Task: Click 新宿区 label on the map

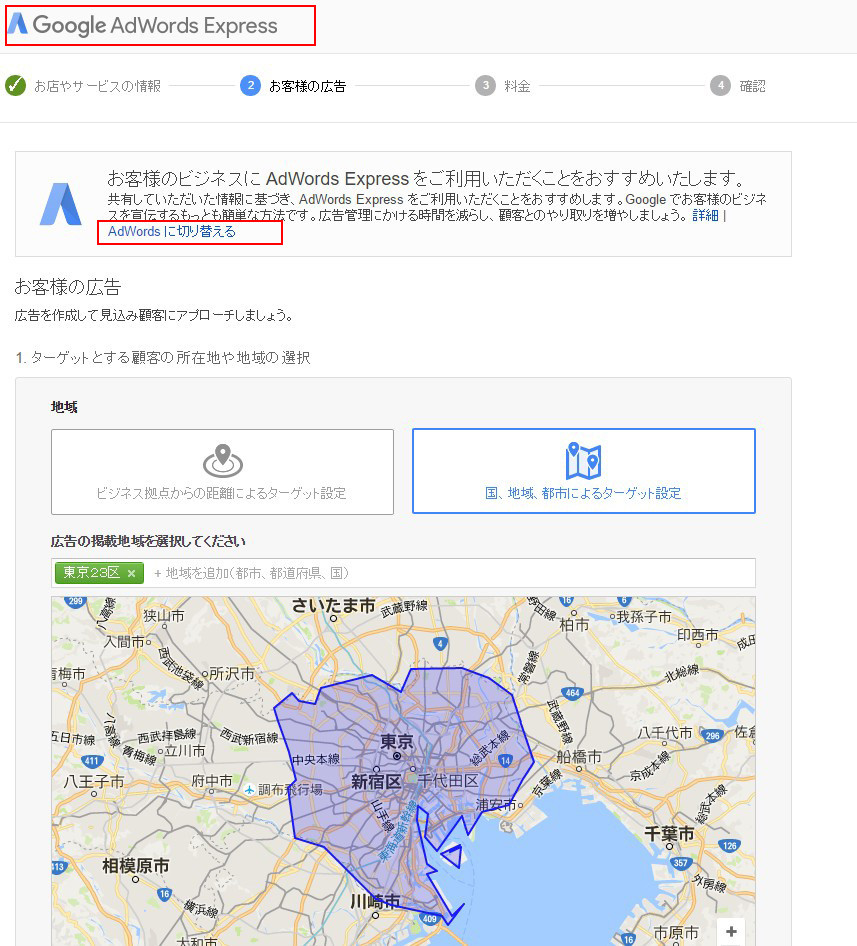Action: point(376,782)
